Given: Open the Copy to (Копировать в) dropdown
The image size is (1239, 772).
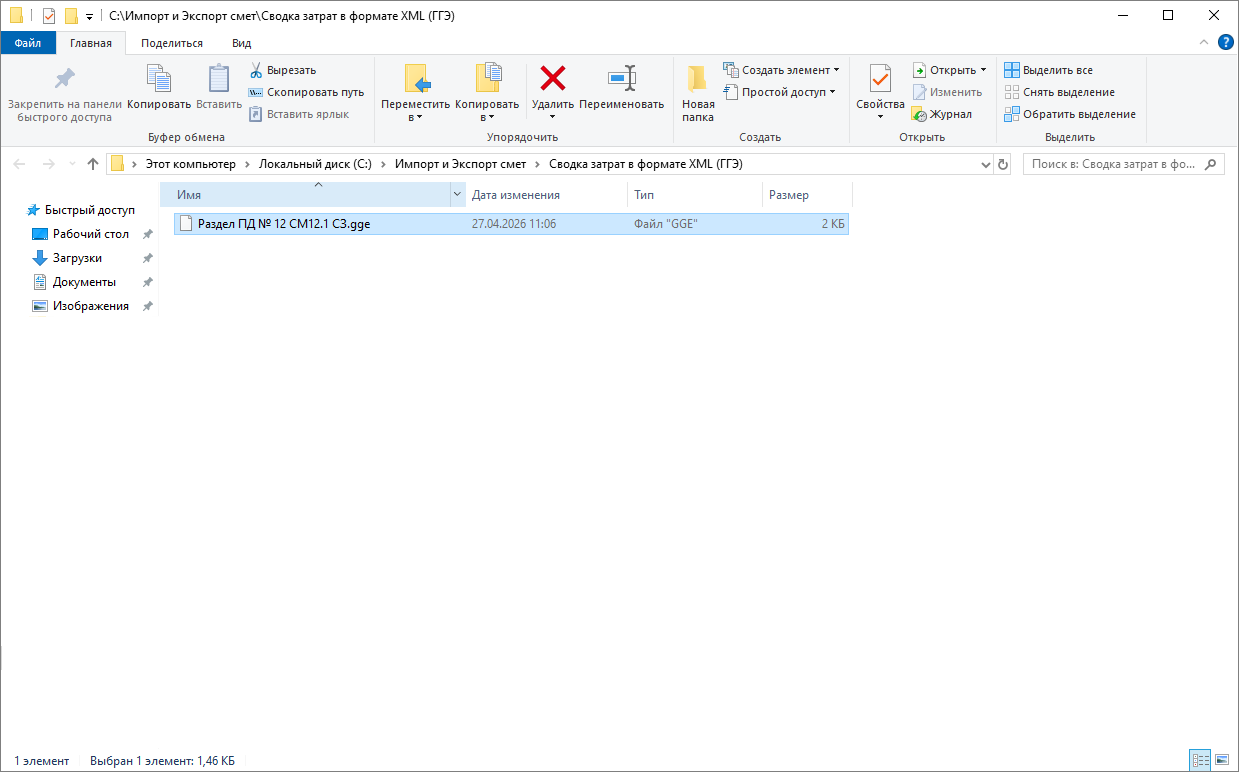Looking at the screenshot, I should coord(487,111).
